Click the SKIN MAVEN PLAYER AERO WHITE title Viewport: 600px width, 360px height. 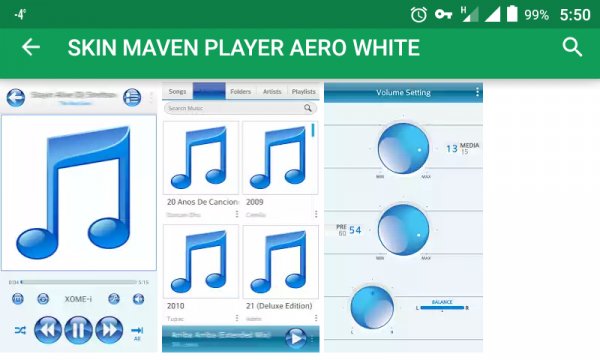(244, 48)
